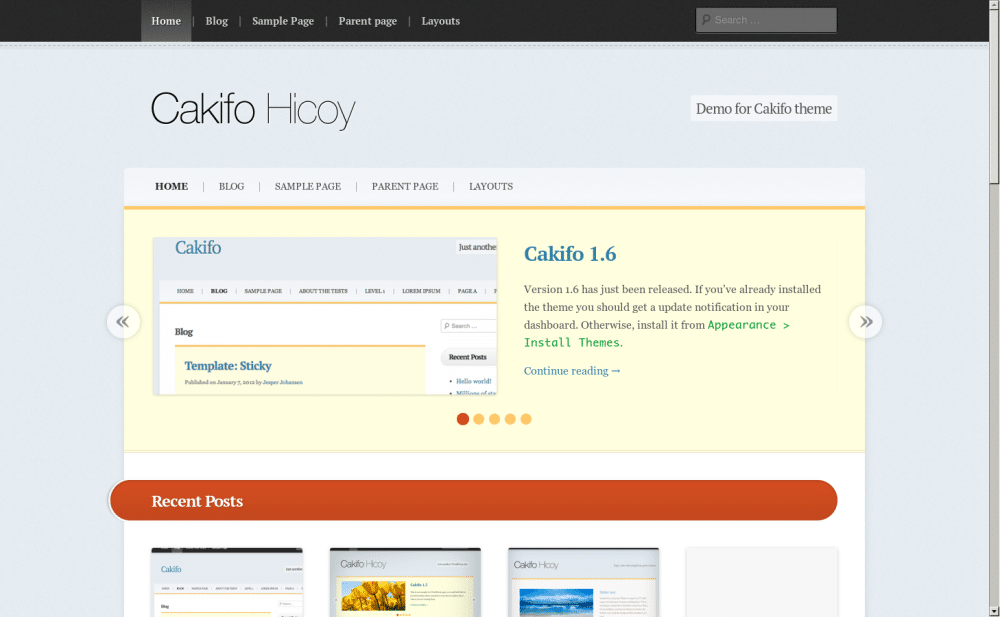Select the active orange carousel dot
This screenshot has height=617, width=1000.
click(462, 419)
